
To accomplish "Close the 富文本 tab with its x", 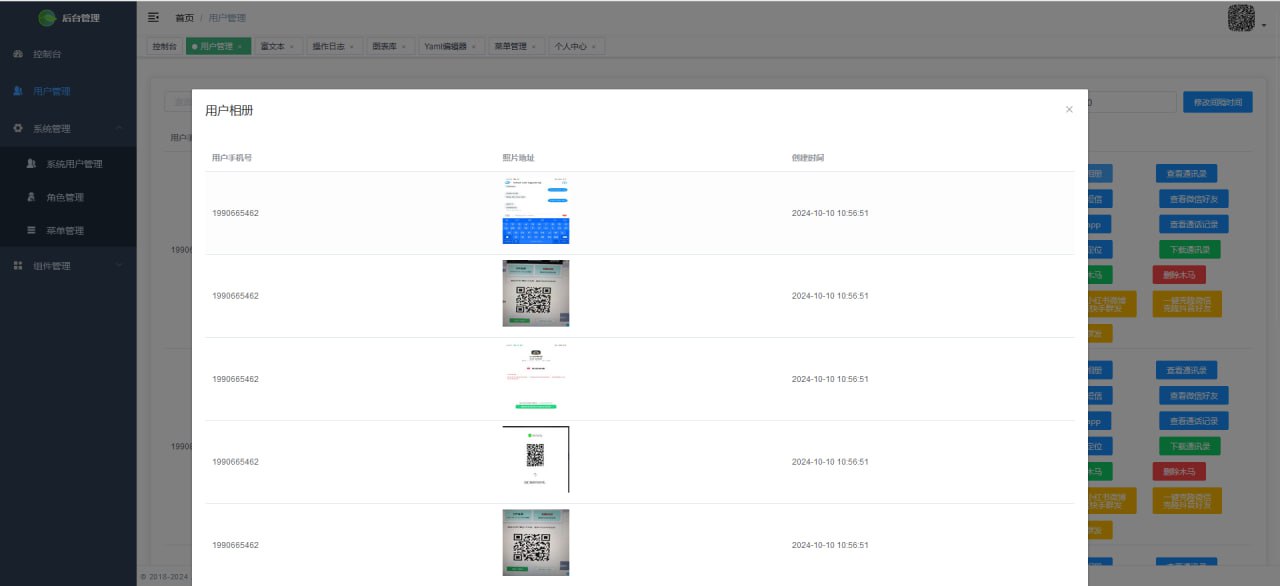I will click(x=292, y=46).
